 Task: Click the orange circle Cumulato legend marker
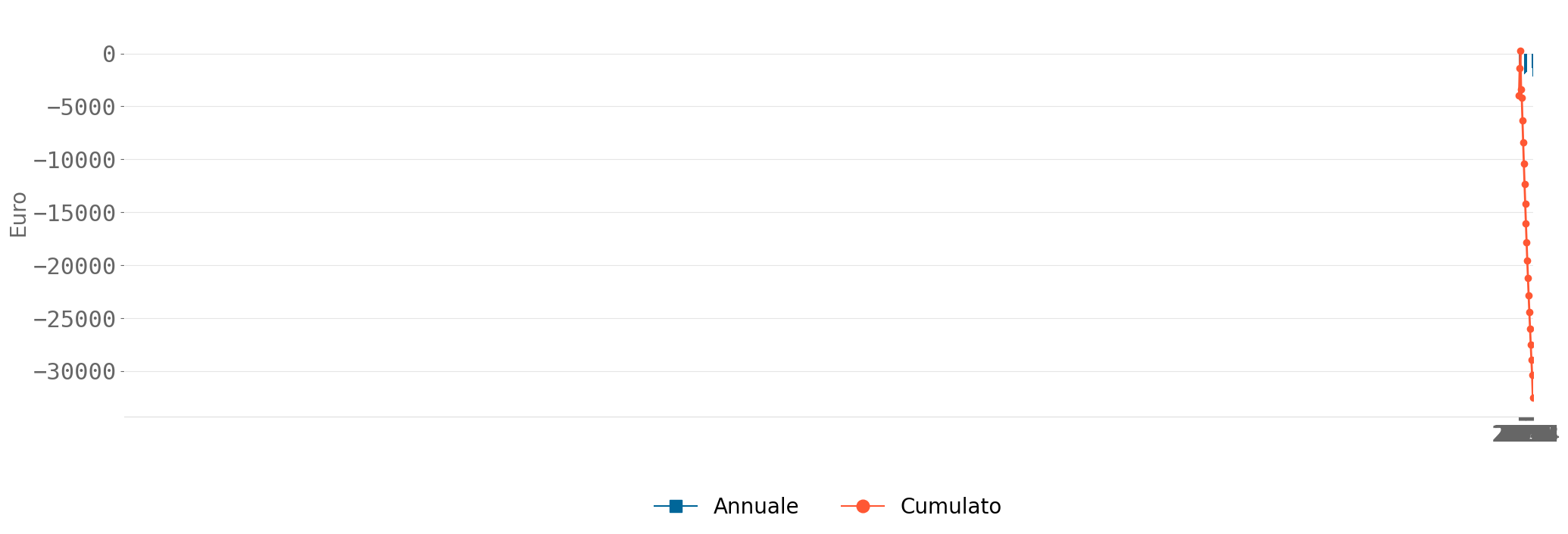pos(862,506)
